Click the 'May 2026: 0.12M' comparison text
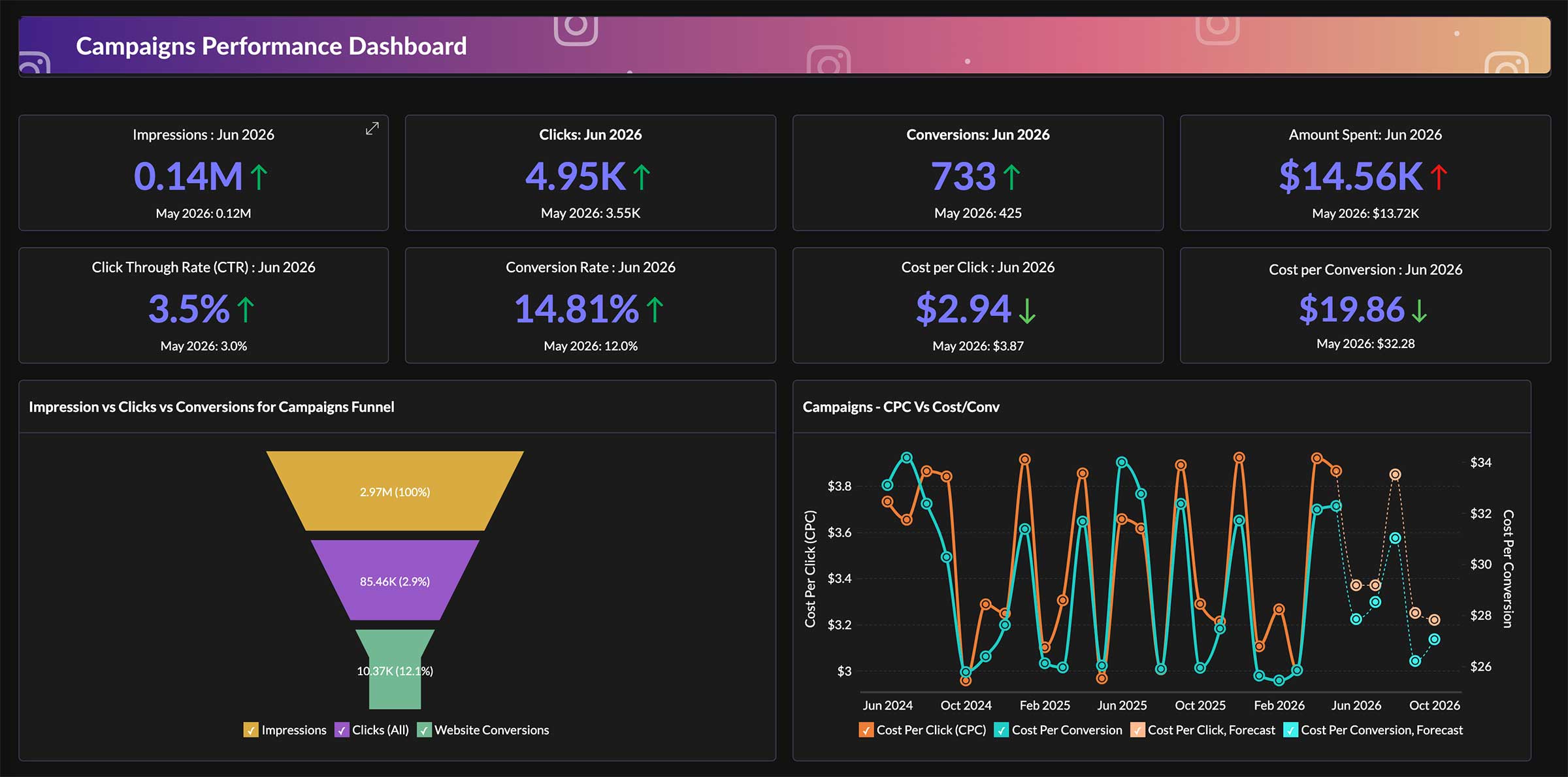Viewport: 1568px width, 777px height. coord(203,214)
